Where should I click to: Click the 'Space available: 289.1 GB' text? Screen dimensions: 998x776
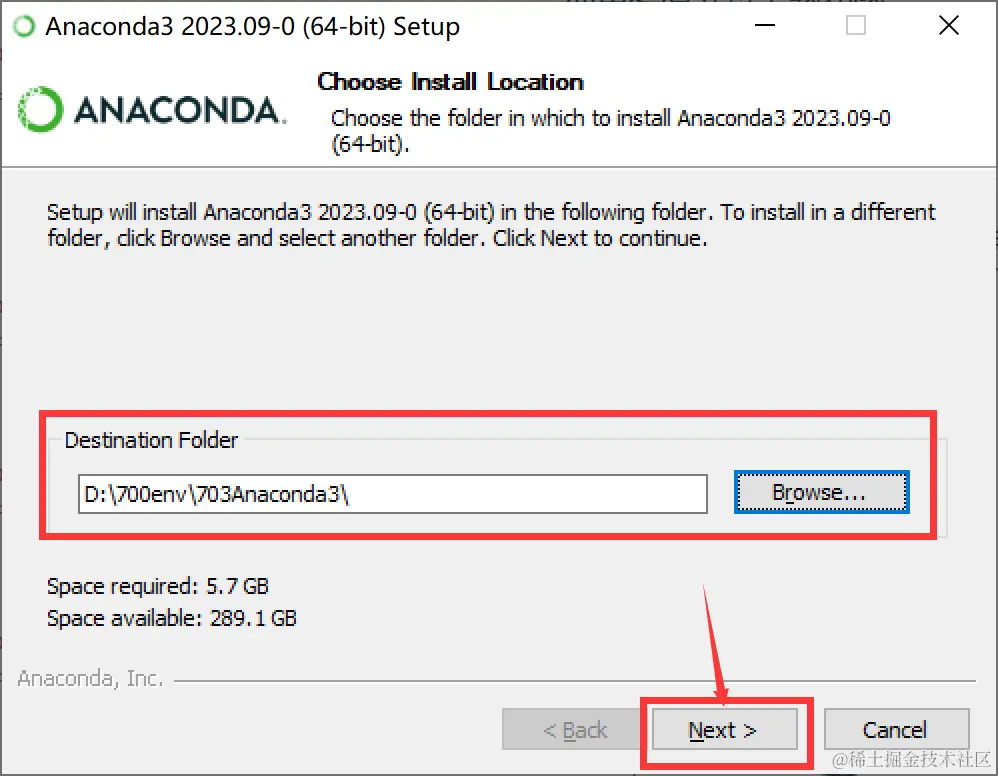[172, 618]
